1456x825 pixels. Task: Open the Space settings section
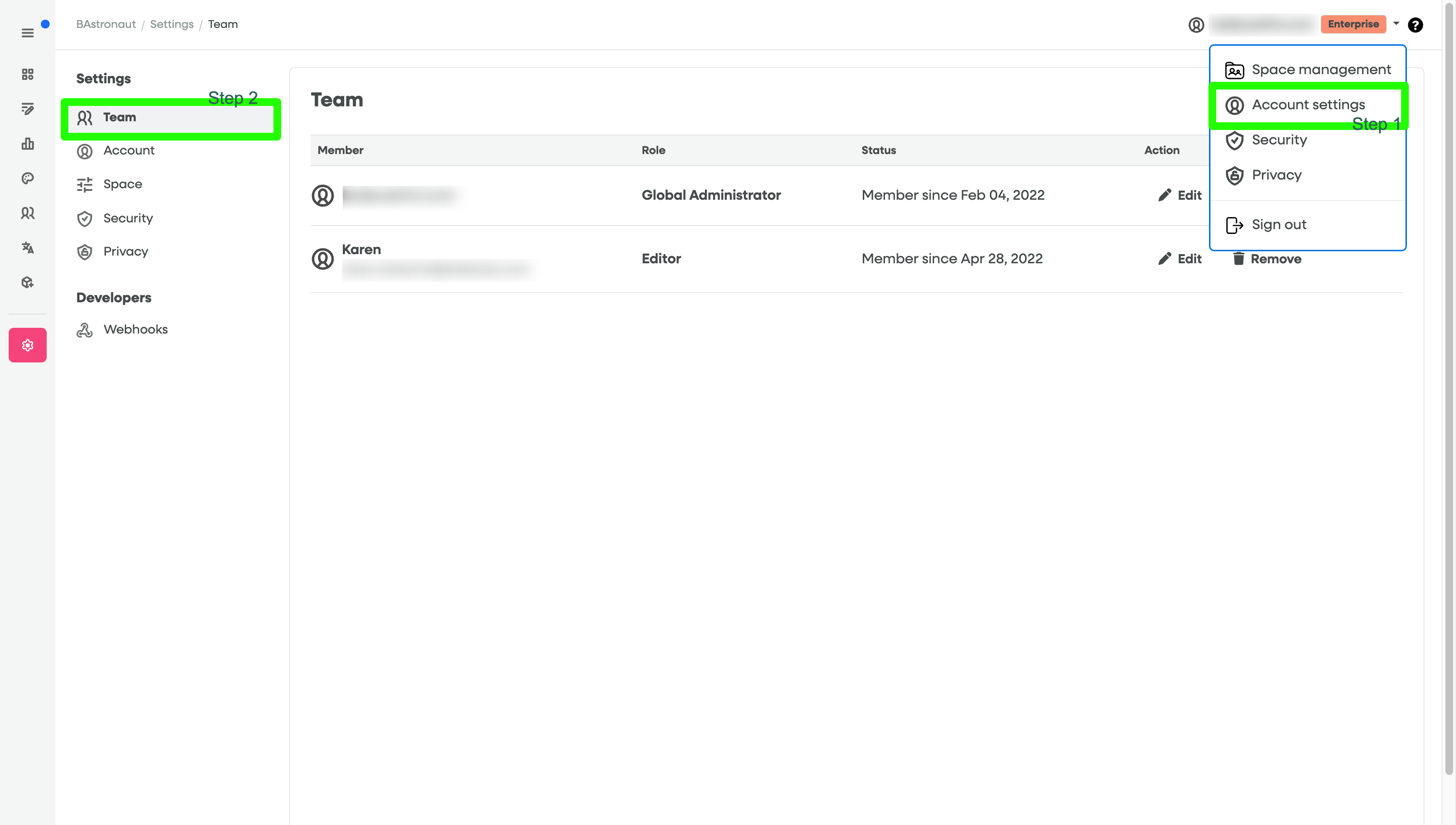coord(122,184)
